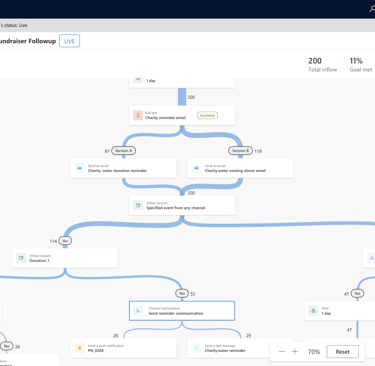375x366 pixels.
Task: Select the Version B branch label
Action: pyautogui.click(x=240, y=151)
